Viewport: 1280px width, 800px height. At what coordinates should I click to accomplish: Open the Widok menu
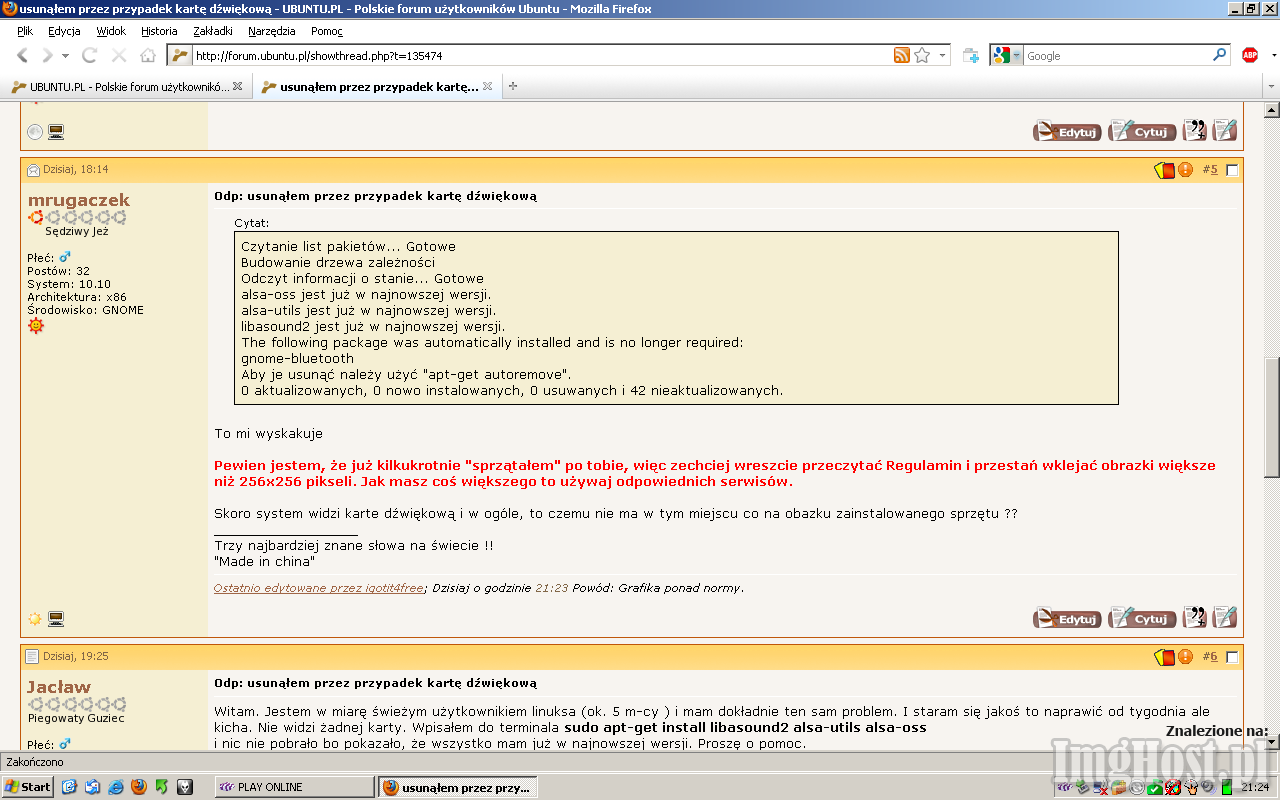point(111,31)
